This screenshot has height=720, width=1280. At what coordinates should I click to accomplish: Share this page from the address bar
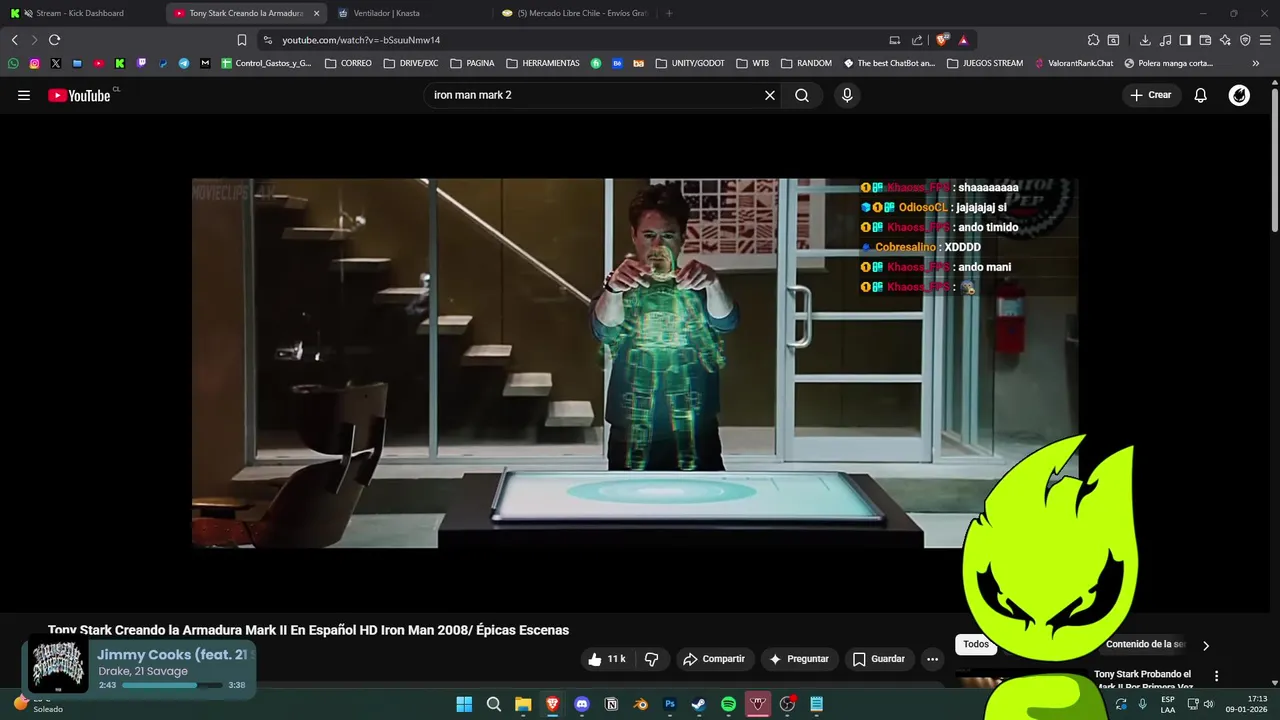click(917, 40)
